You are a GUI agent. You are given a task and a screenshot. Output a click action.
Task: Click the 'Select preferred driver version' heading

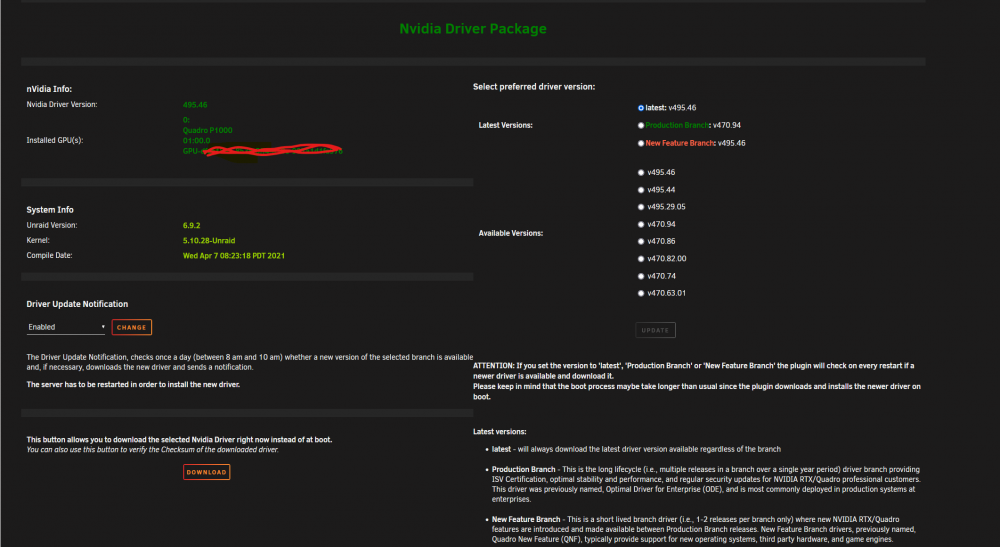coord(534,87)
